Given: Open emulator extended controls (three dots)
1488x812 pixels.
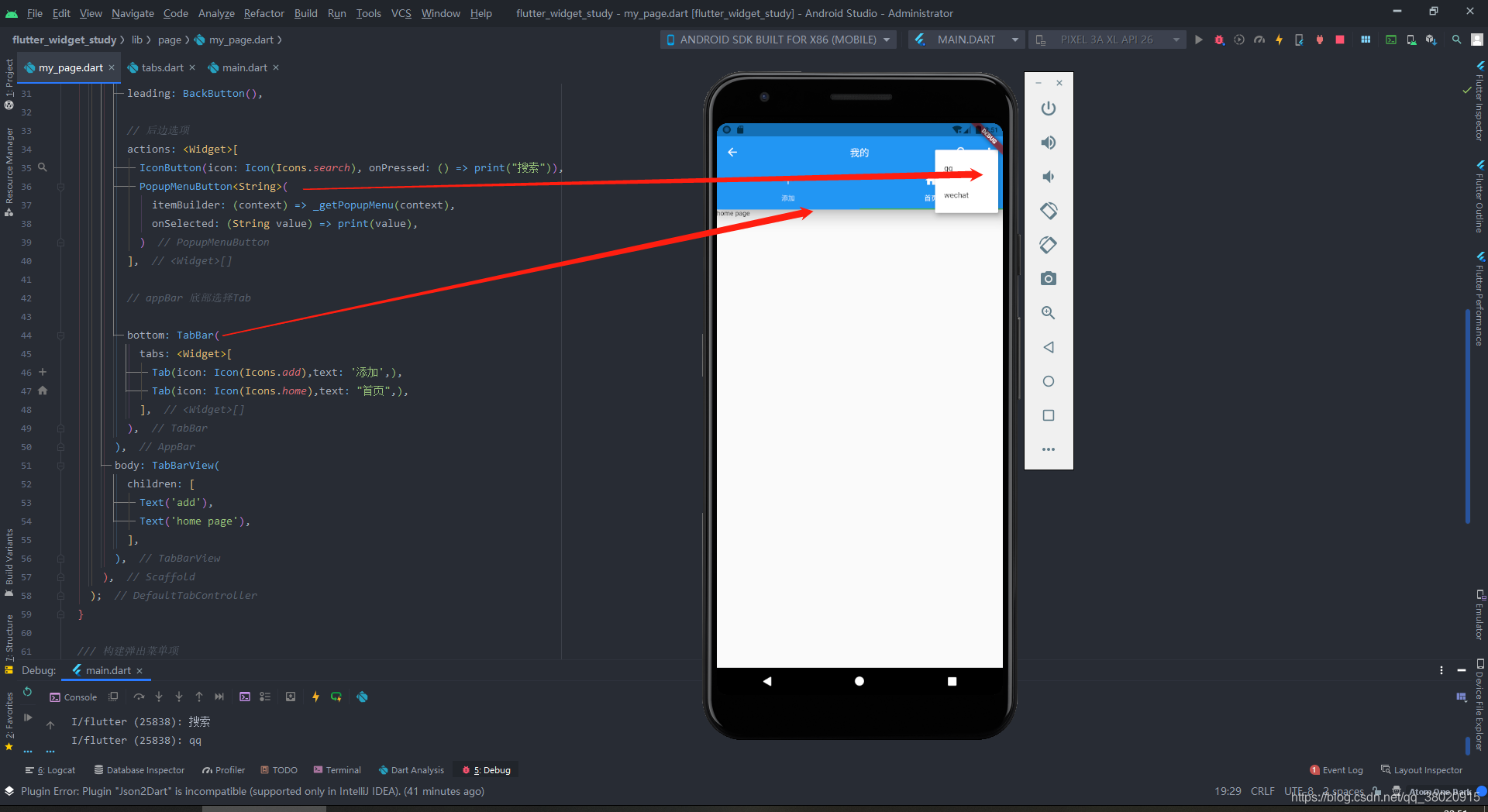Looking at the screenshot, I should [x=1049, y=449].
